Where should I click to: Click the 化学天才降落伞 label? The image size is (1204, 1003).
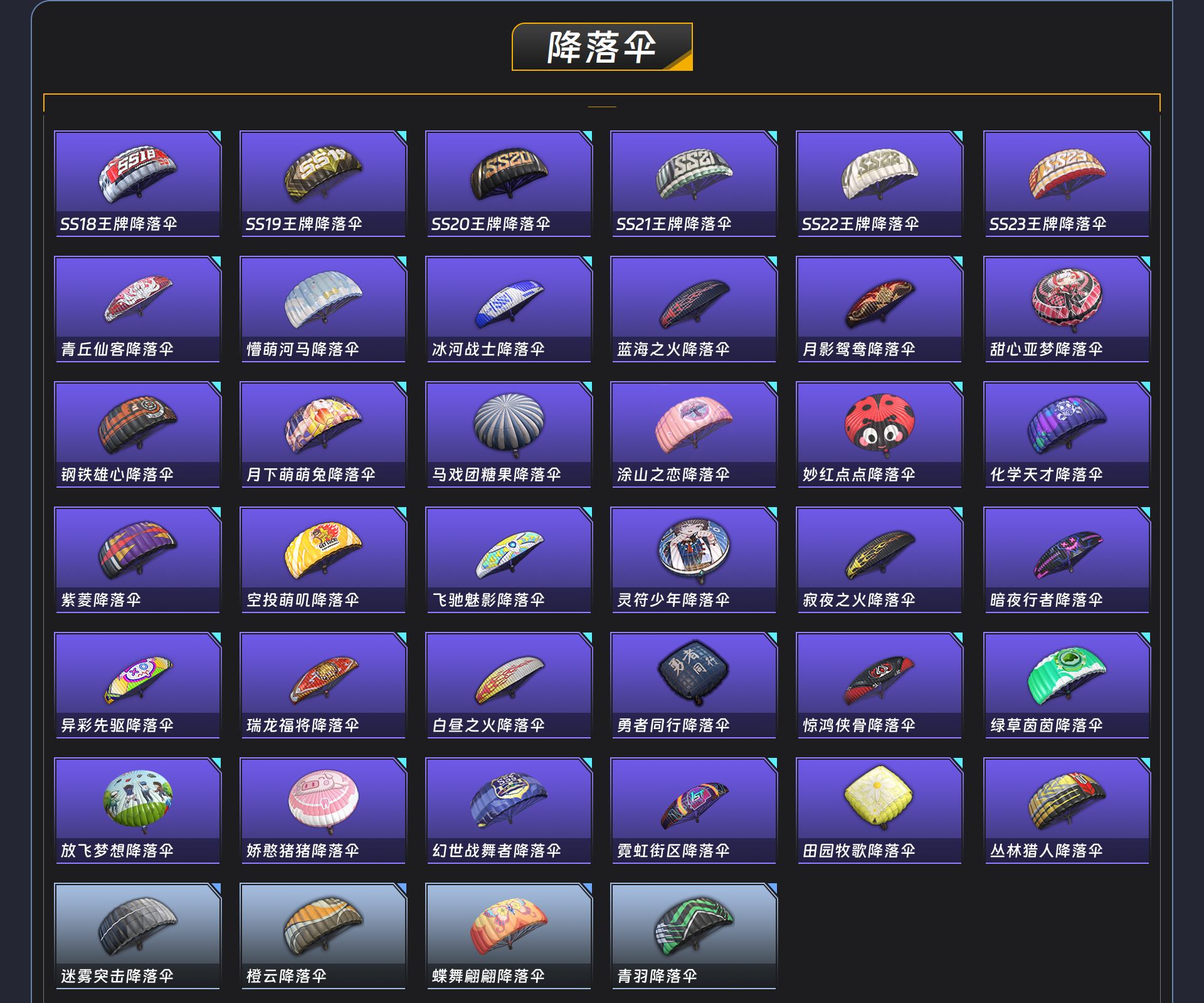[x=1046, y=475]
